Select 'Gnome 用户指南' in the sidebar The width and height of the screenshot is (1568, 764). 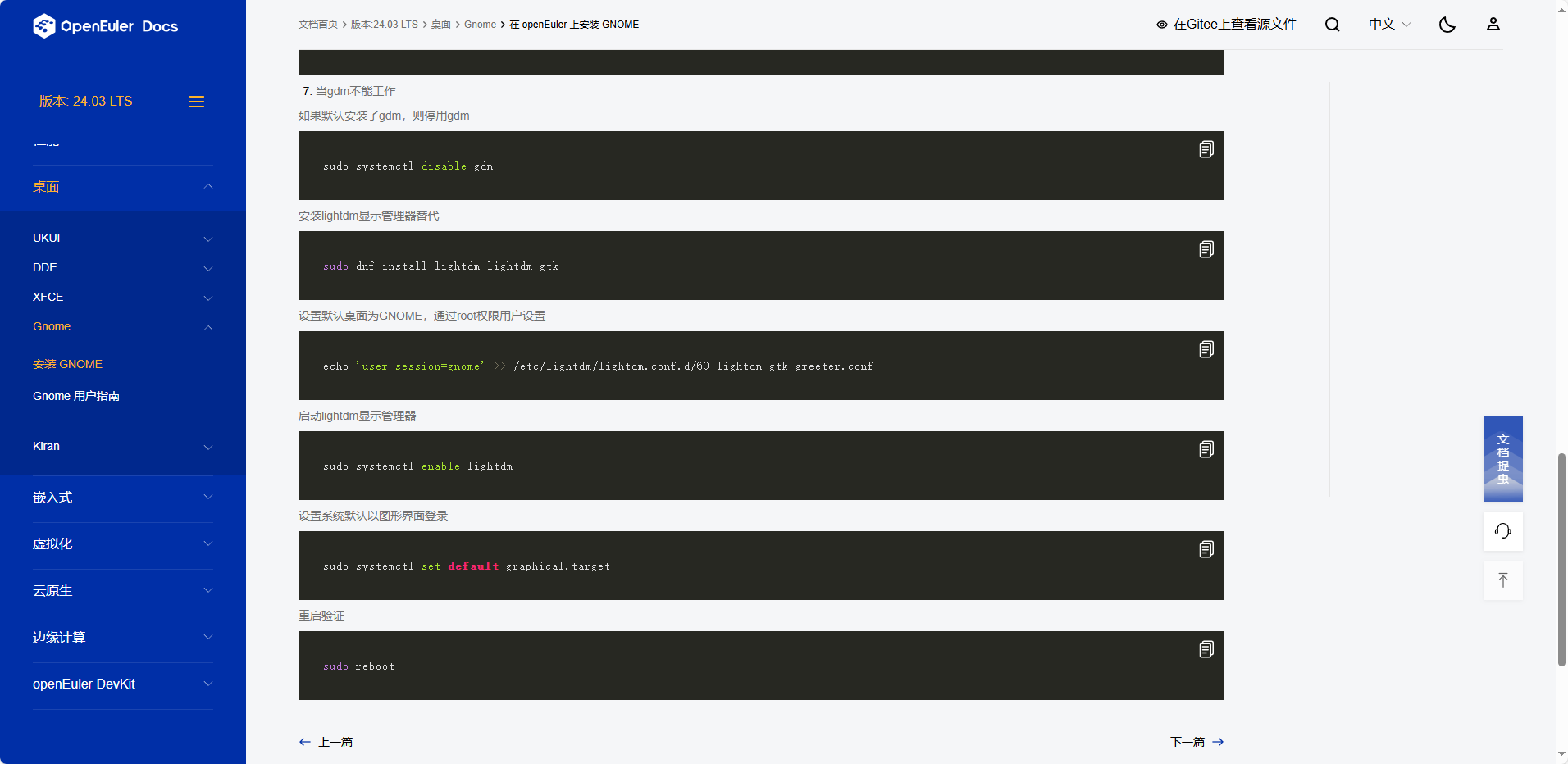tap(76, 396)
